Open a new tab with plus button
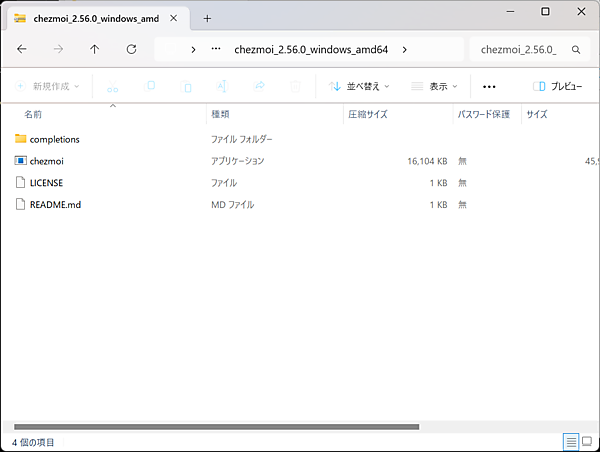Screen dimensions: 600x452 207,18
